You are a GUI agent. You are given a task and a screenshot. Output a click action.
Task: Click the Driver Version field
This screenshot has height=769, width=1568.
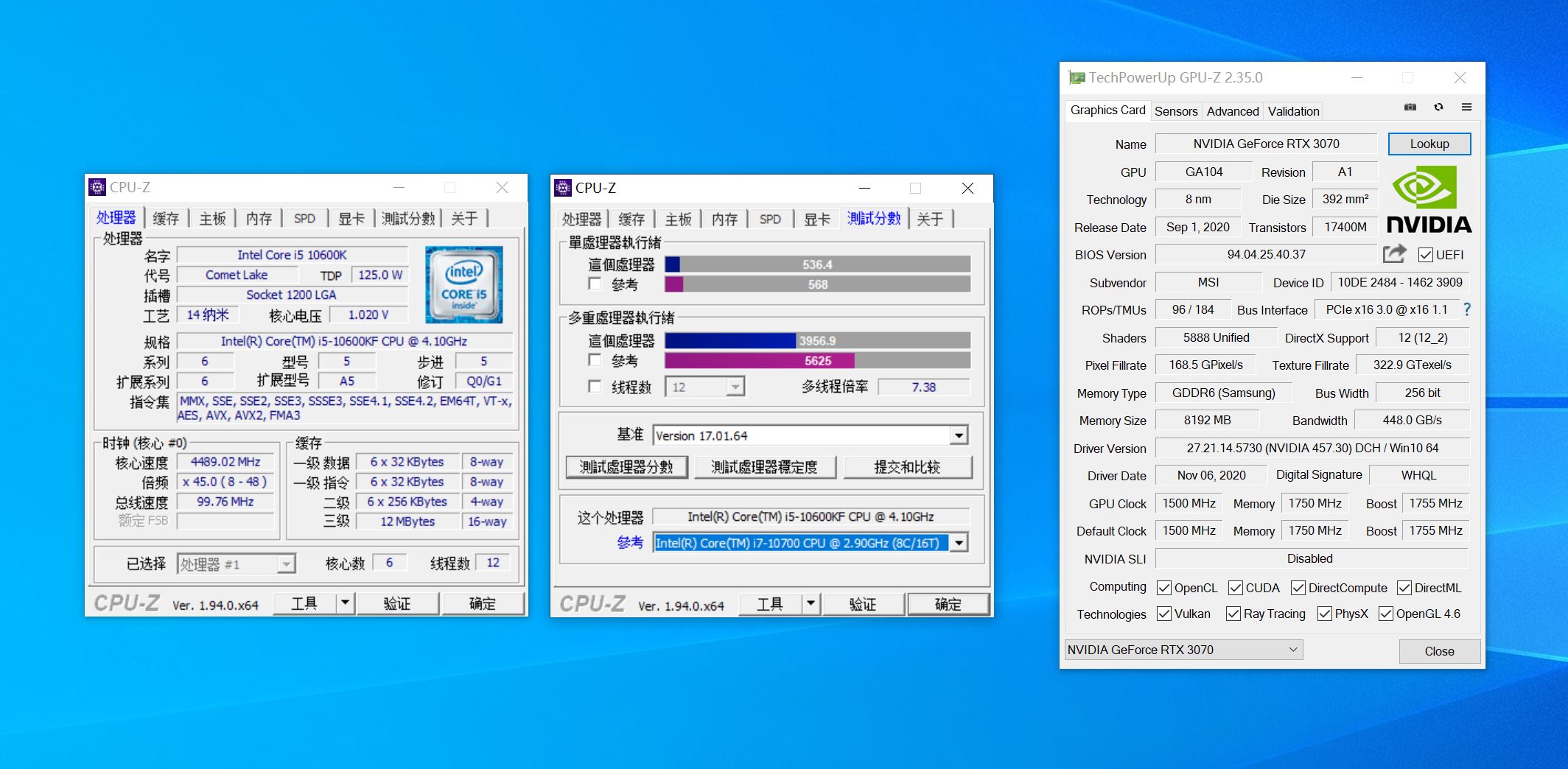click(x=1312, y=448)
